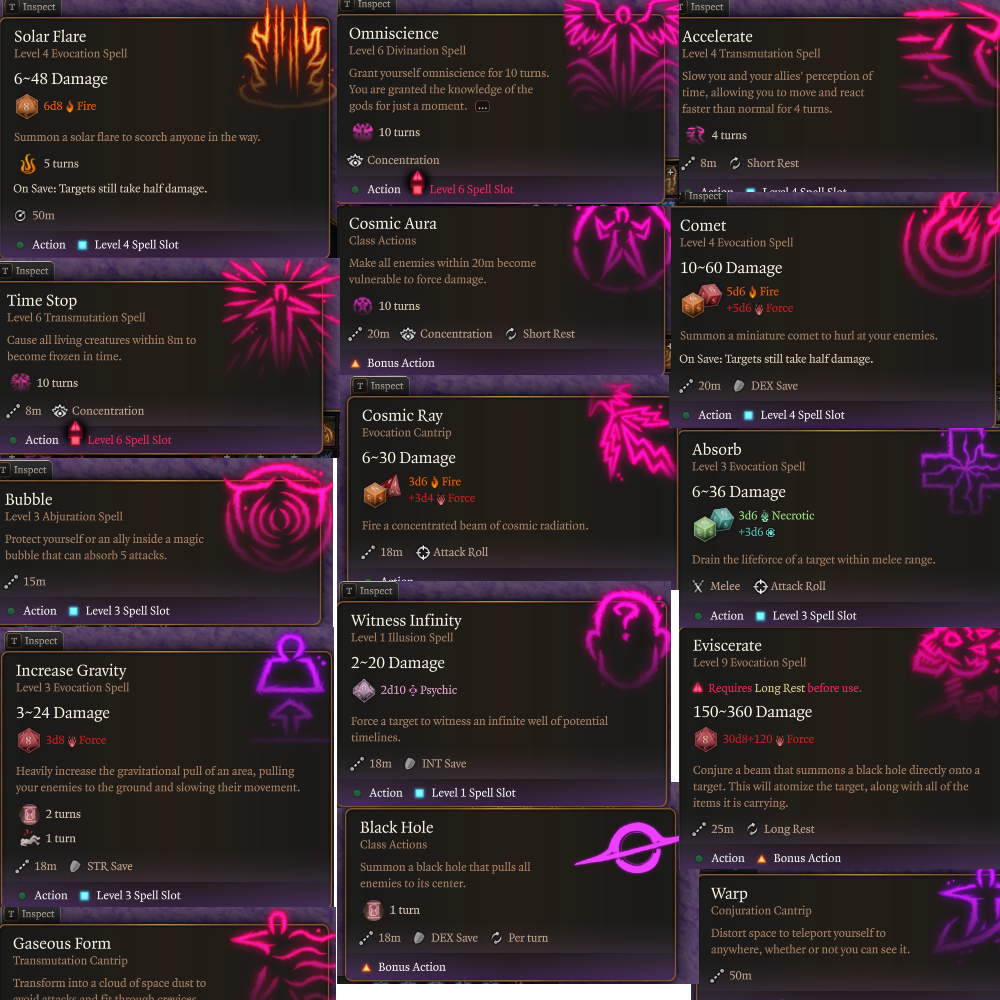The width and height of the screenshot is (1000, 1000).
Task: Click the Absorb purple cross icon
Action: 960,472
